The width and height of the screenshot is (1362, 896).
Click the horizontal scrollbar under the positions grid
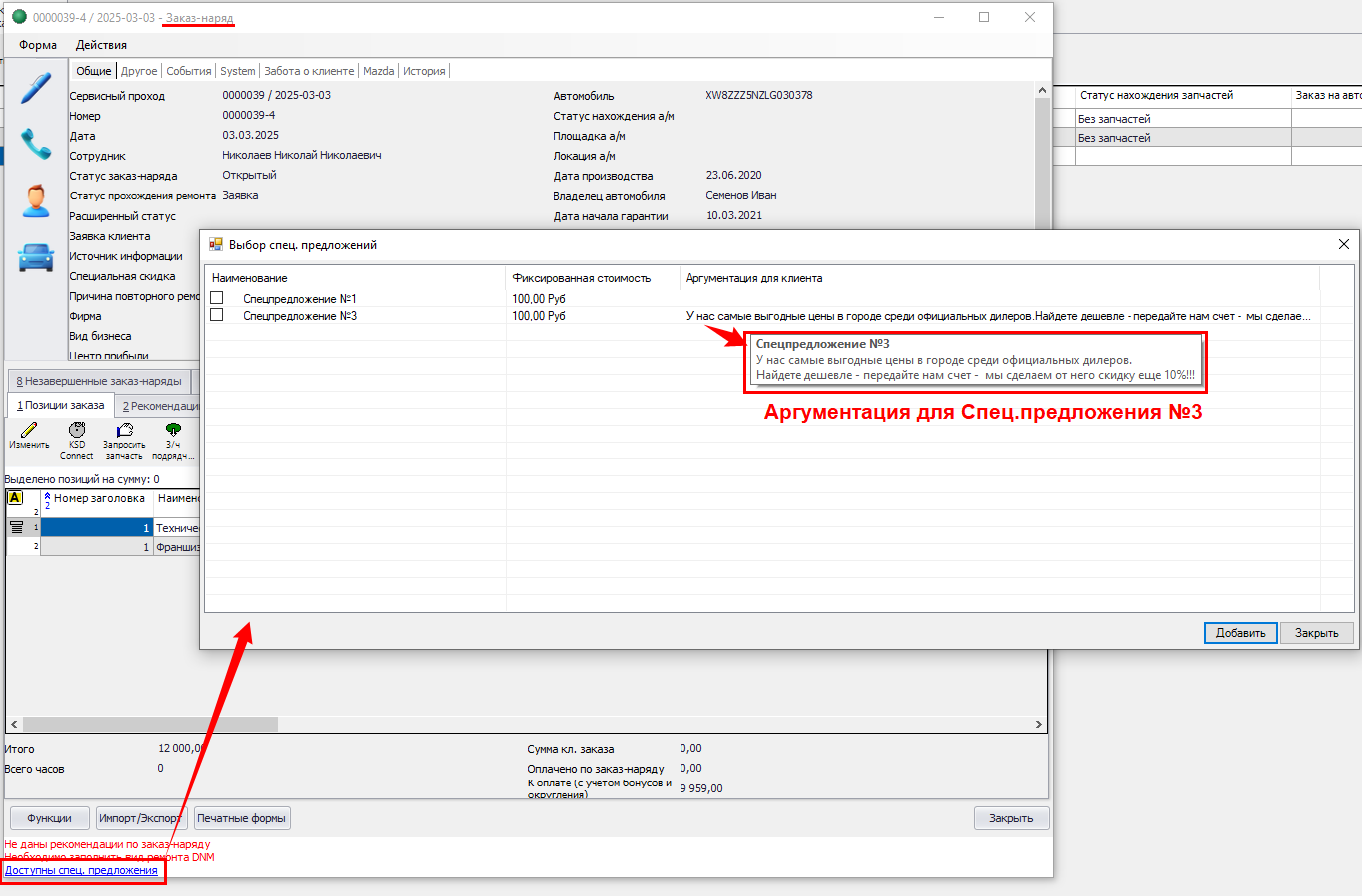pyautogui.click(x=150, y=724)
